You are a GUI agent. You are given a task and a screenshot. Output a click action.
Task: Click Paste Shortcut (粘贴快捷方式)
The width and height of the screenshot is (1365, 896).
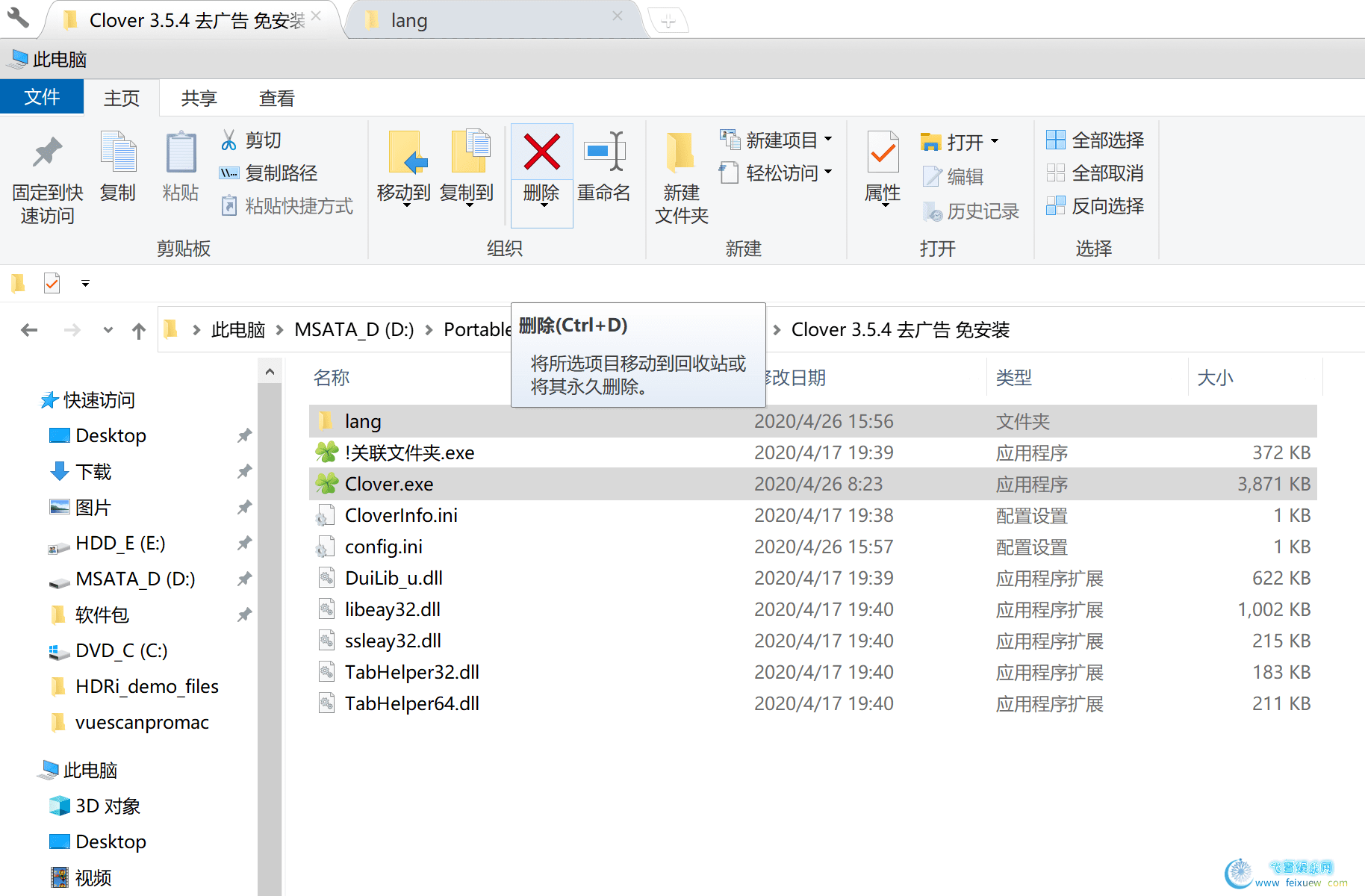(287, 205)
